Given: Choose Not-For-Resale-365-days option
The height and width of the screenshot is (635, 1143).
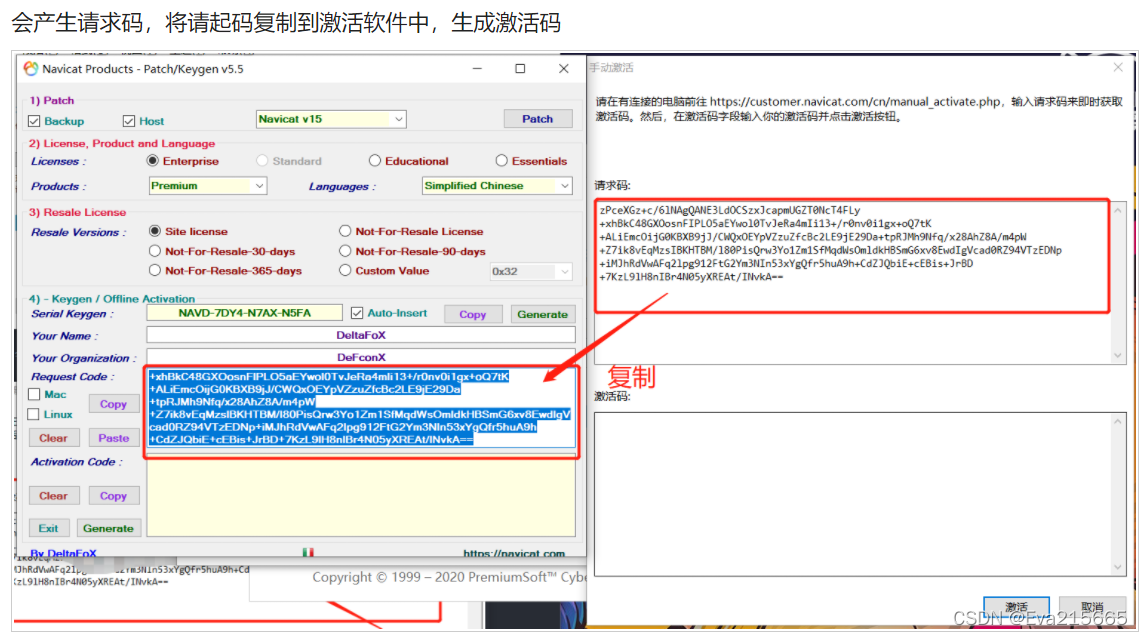Looking at the screenshot, I should click(155, 270).
